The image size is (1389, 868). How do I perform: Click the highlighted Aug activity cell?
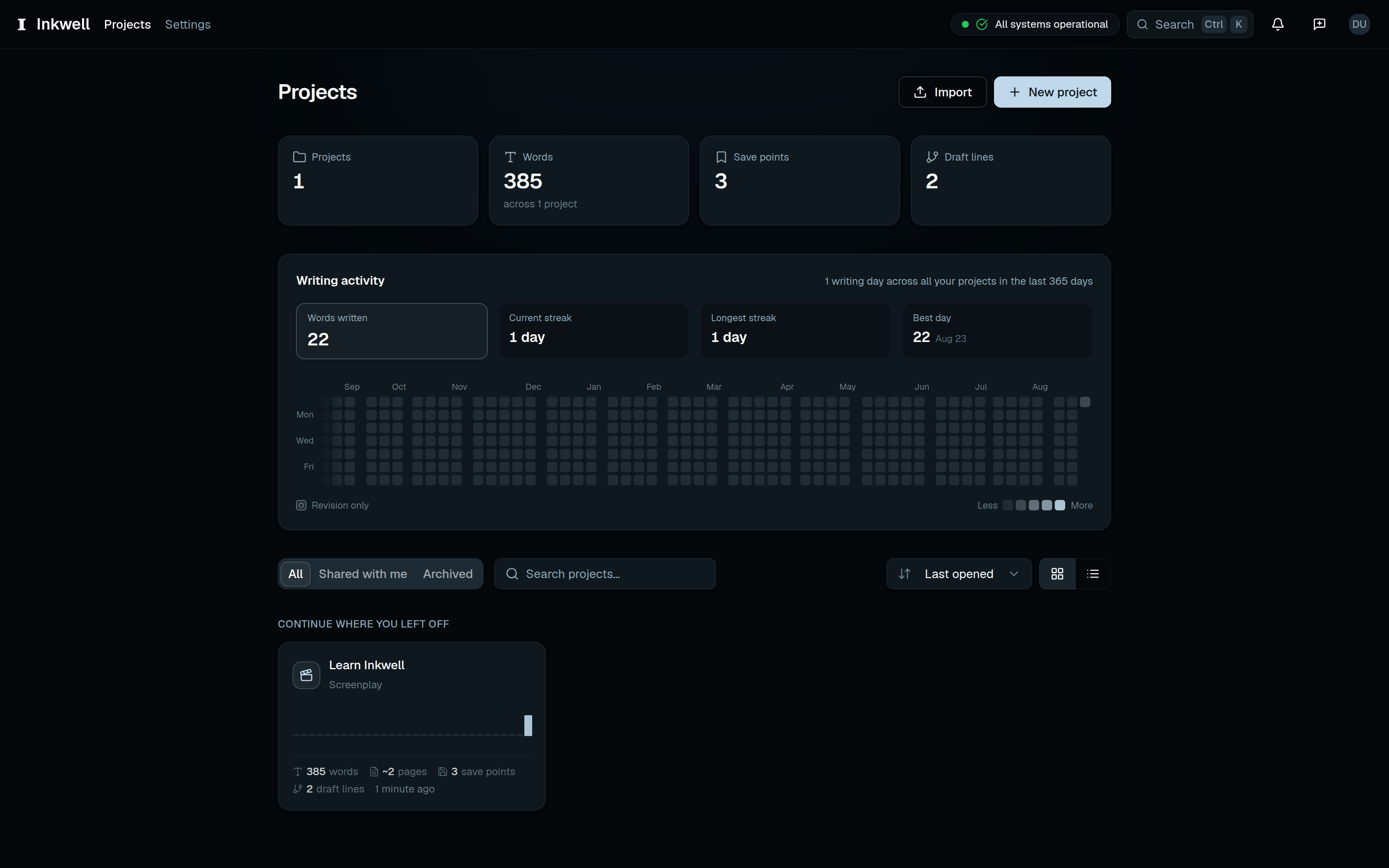[1085, 402]
